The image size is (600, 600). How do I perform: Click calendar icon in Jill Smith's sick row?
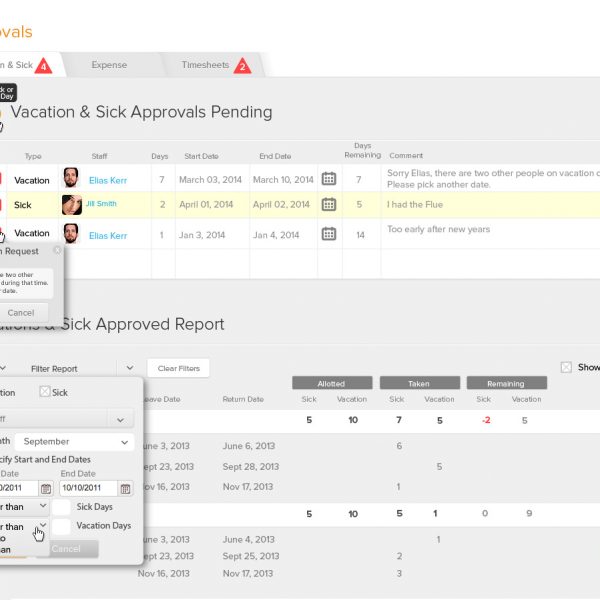pyautogui.click(x=328, y=204)
